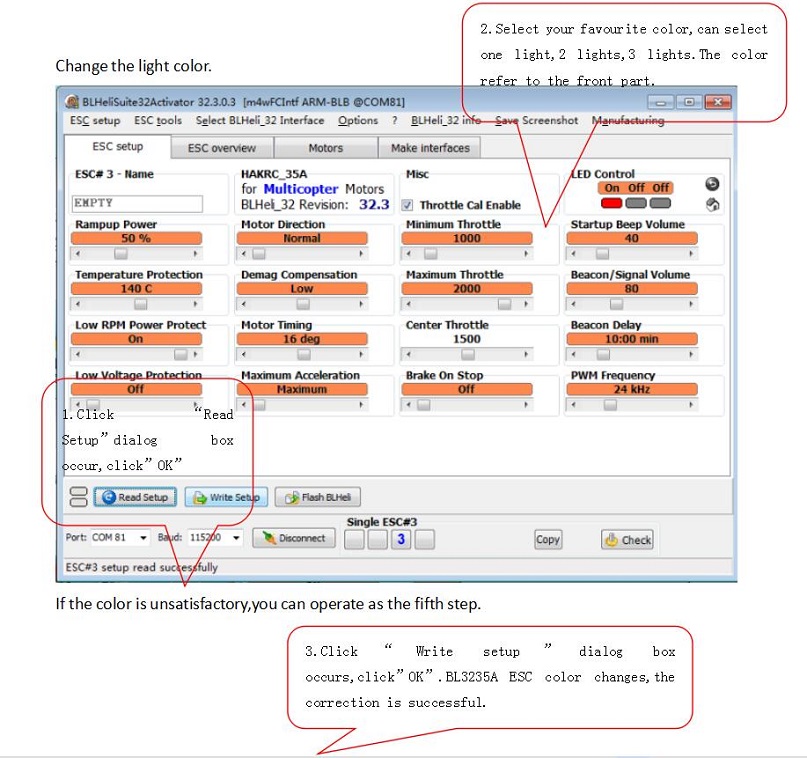
Task: Toggle the second LED Off switch
Action: (636, 188)
